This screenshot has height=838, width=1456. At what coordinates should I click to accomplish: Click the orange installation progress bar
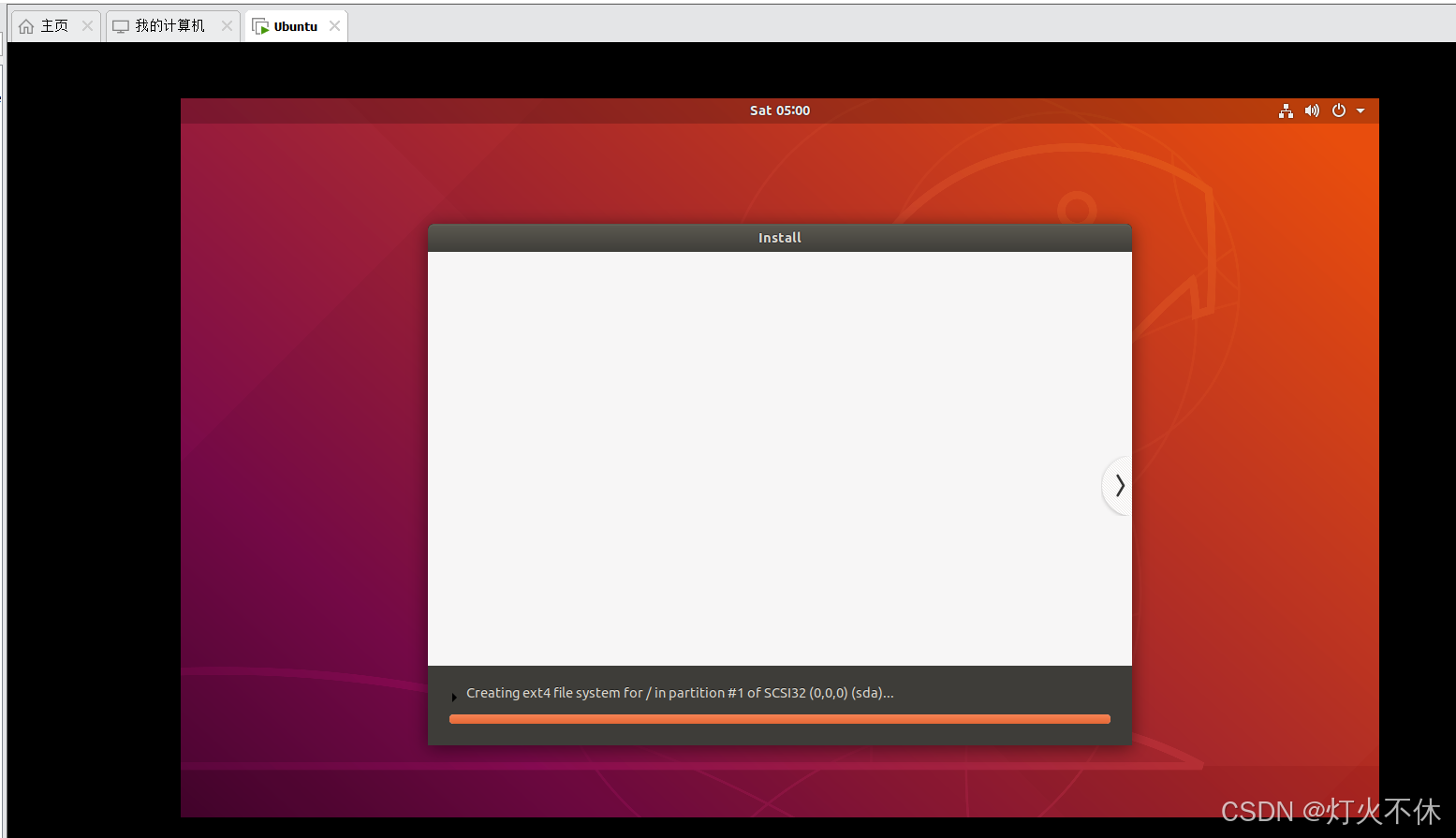click(780, 719)
